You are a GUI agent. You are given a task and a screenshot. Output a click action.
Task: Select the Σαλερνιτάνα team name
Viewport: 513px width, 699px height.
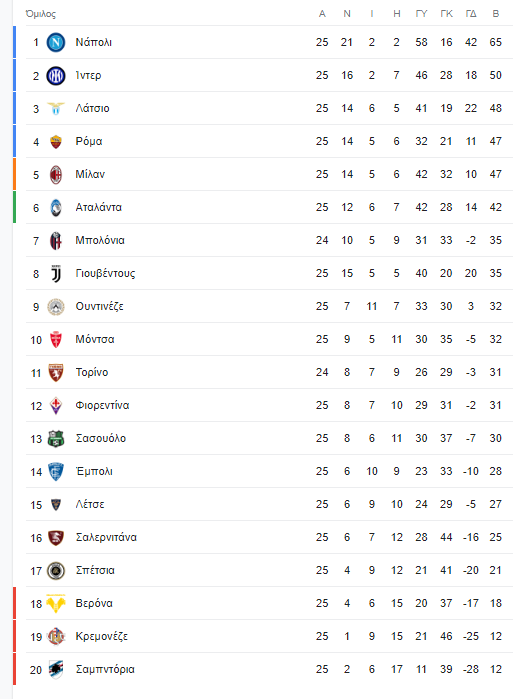(106, 537)
